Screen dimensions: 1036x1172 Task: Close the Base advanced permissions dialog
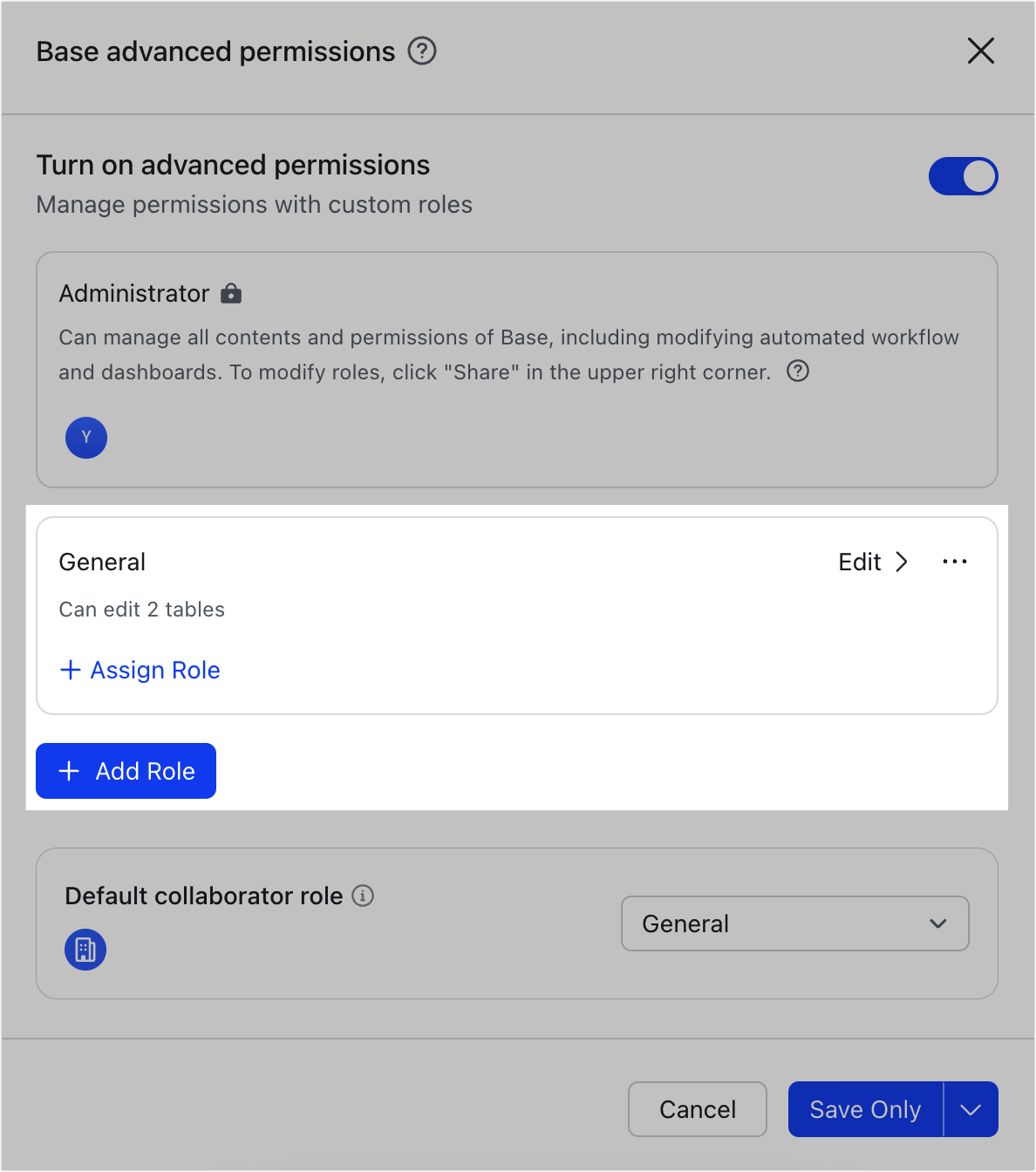coord(981,51)
